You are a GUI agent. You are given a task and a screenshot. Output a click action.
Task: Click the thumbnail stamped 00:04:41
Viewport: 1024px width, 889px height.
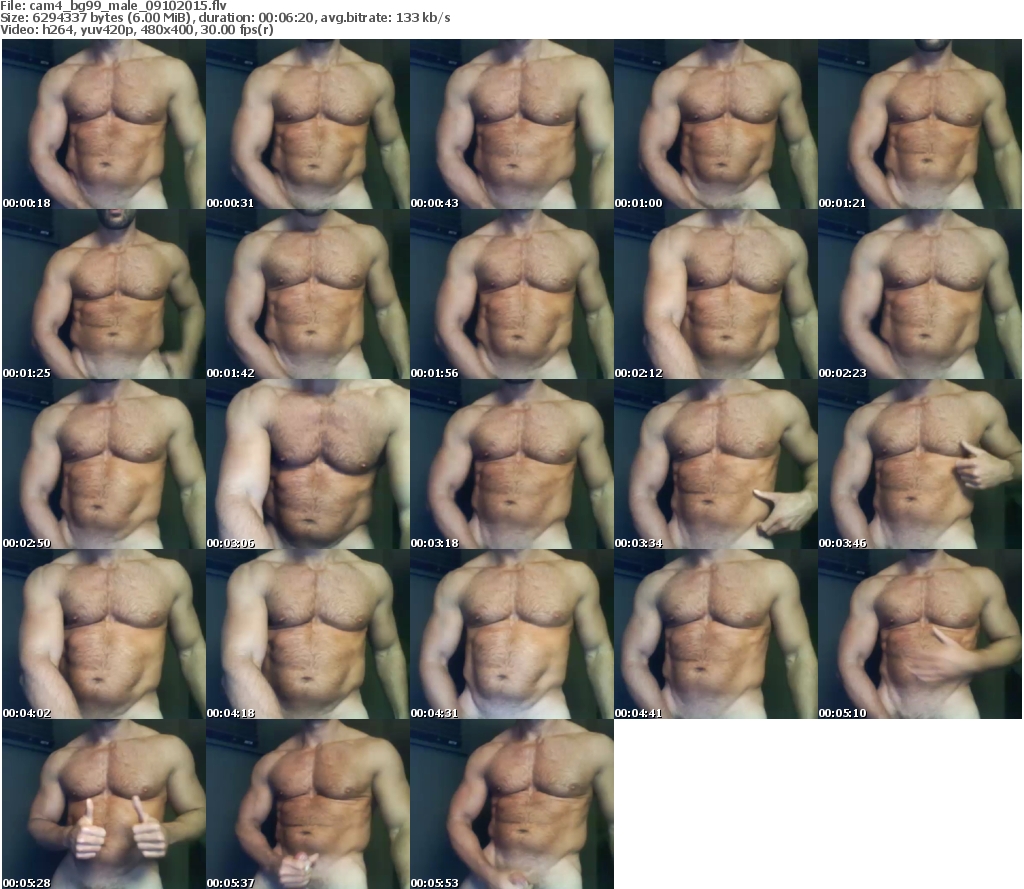[x=716, y=634]
